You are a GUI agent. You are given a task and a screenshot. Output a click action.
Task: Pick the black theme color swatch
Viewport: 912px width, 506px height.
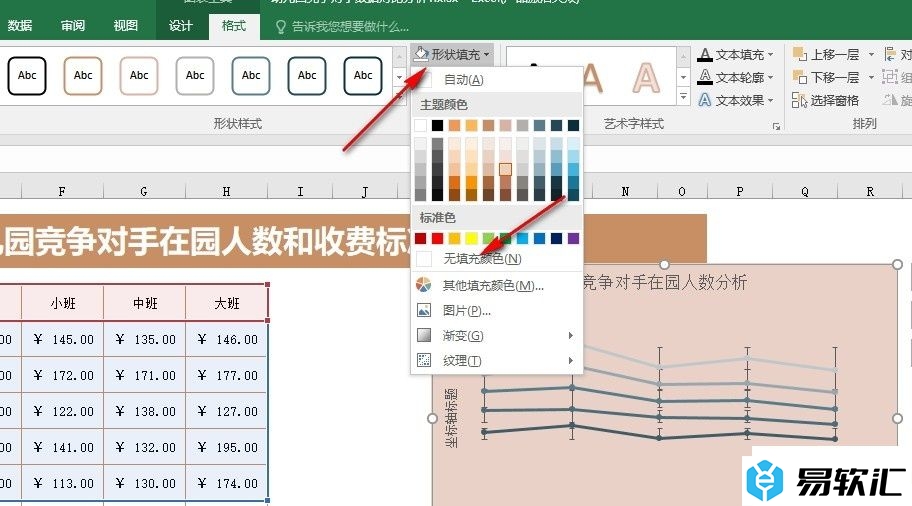(x=437, y=125)
